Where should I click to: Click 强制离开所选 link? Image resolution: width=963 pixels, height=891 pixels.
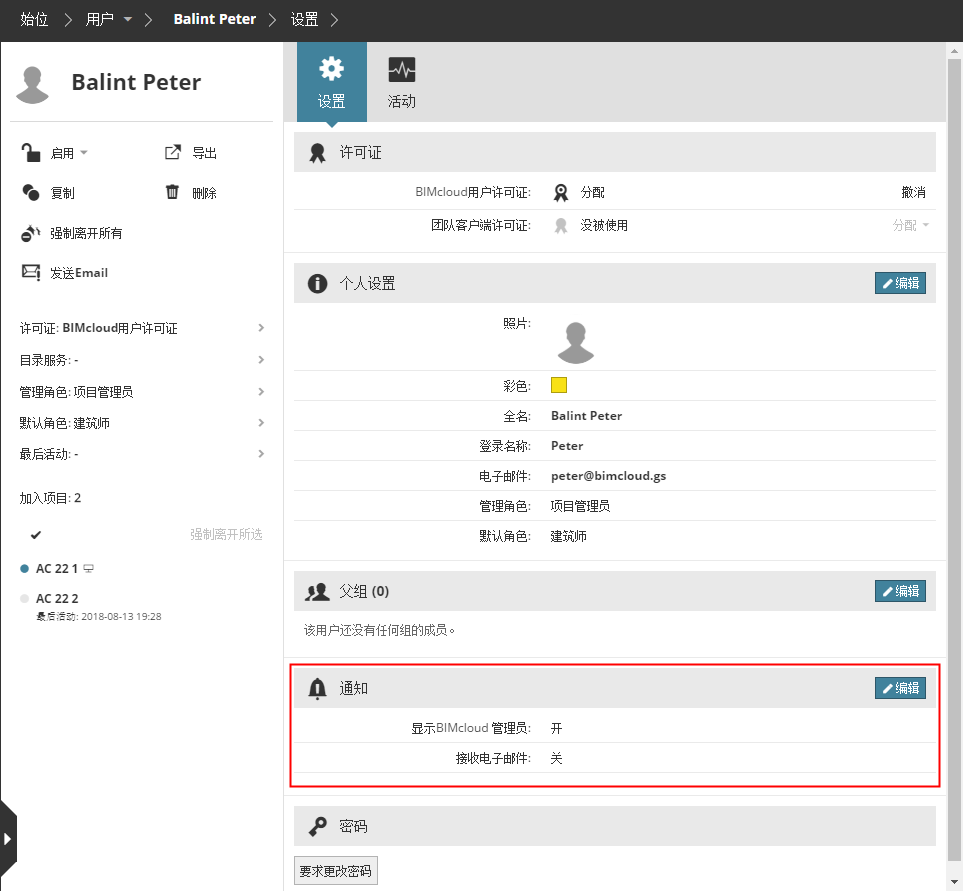click(226, 534)
